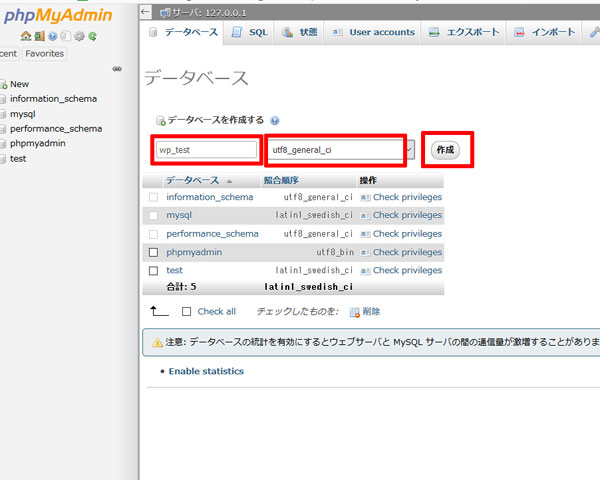Open the Favorites tab in sidebar

(x=44, y=54)
